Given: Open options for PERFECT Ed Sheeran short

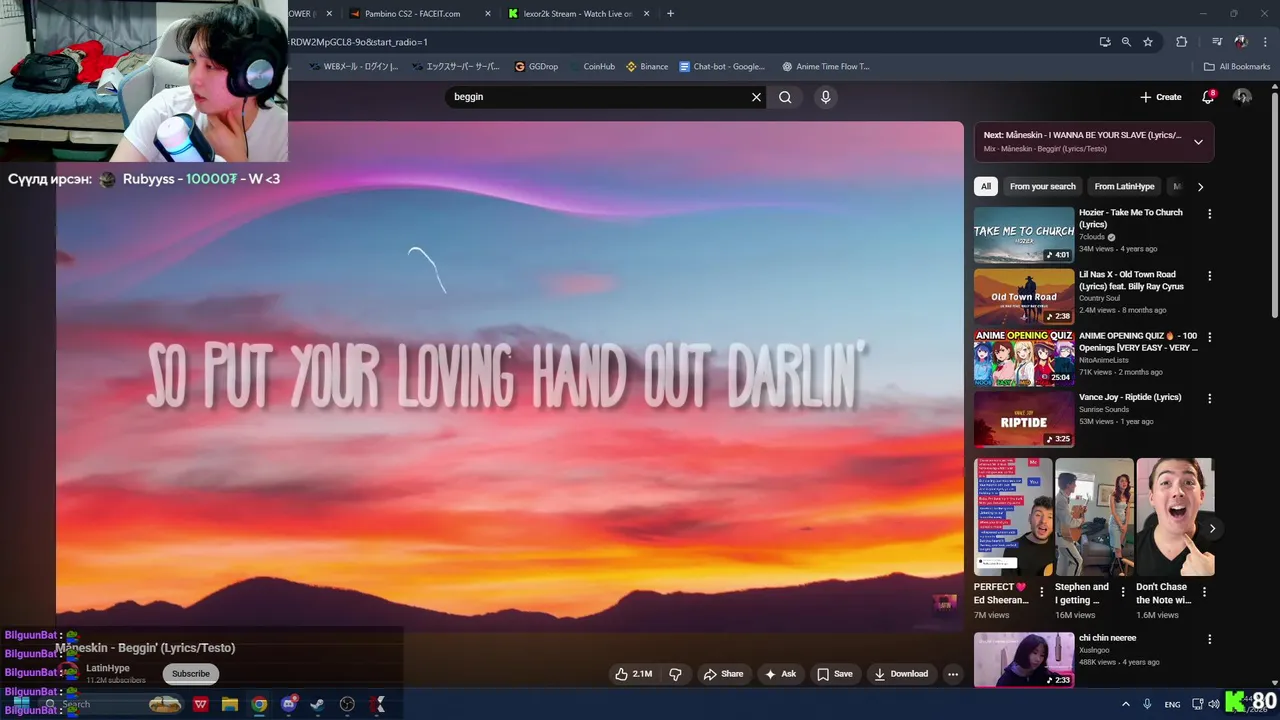Looking at the screenshot, I should (1042, 592).
